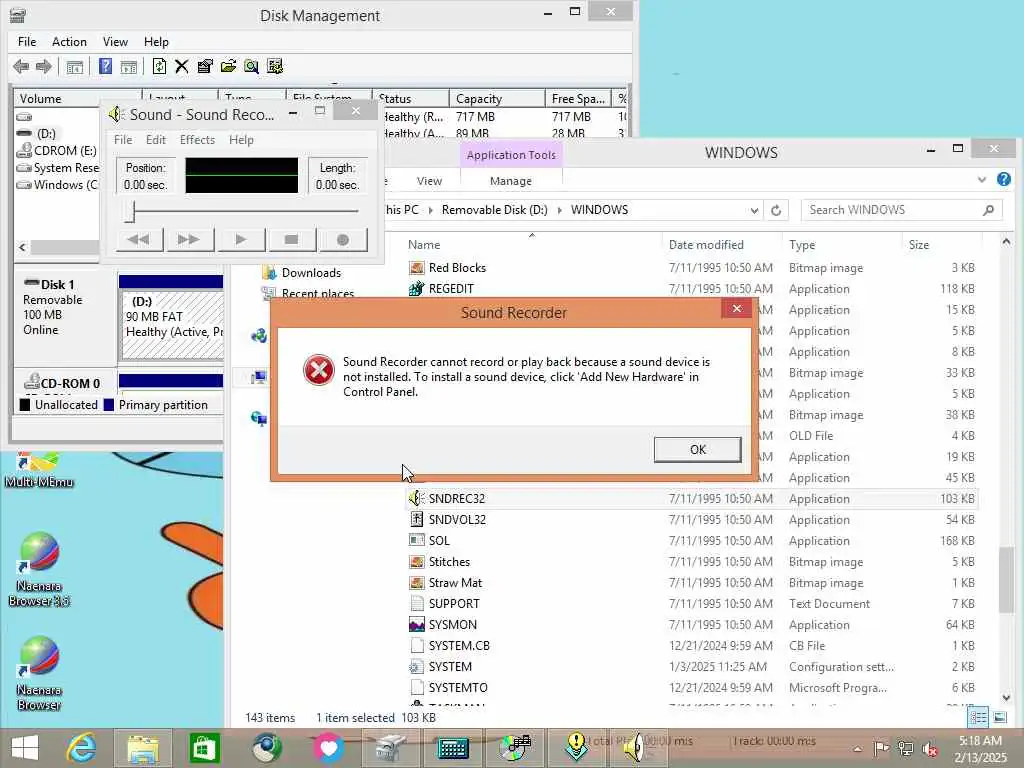This screenshot has width=1024, height=768.
Task: Select the Red Blocks bitmap icon
Action: click(x=417, y=268)
